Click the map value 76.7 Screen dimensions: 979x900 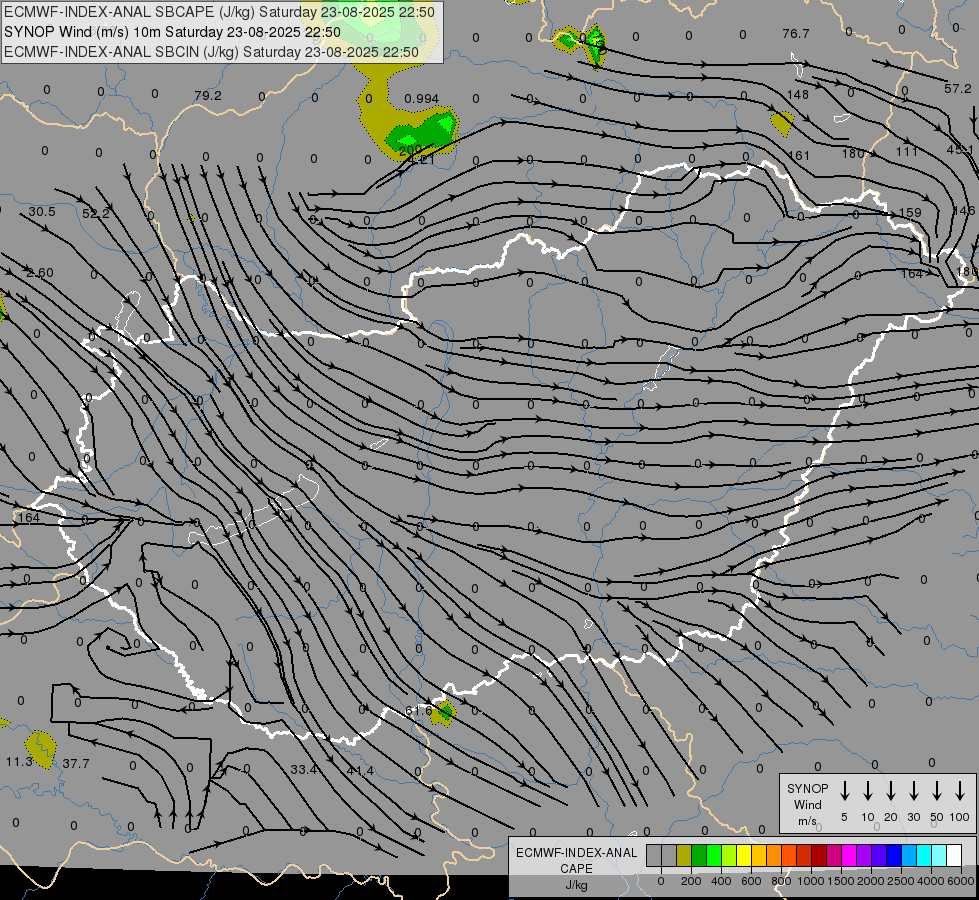[x=795, y=34]
